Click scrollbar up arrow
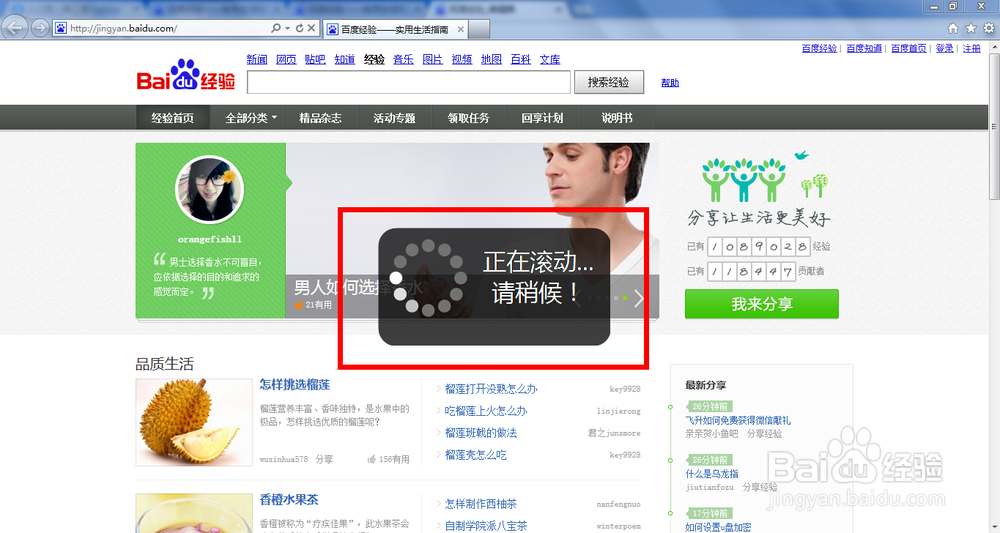Screen dimensions: 1000x533 point(994,47)
